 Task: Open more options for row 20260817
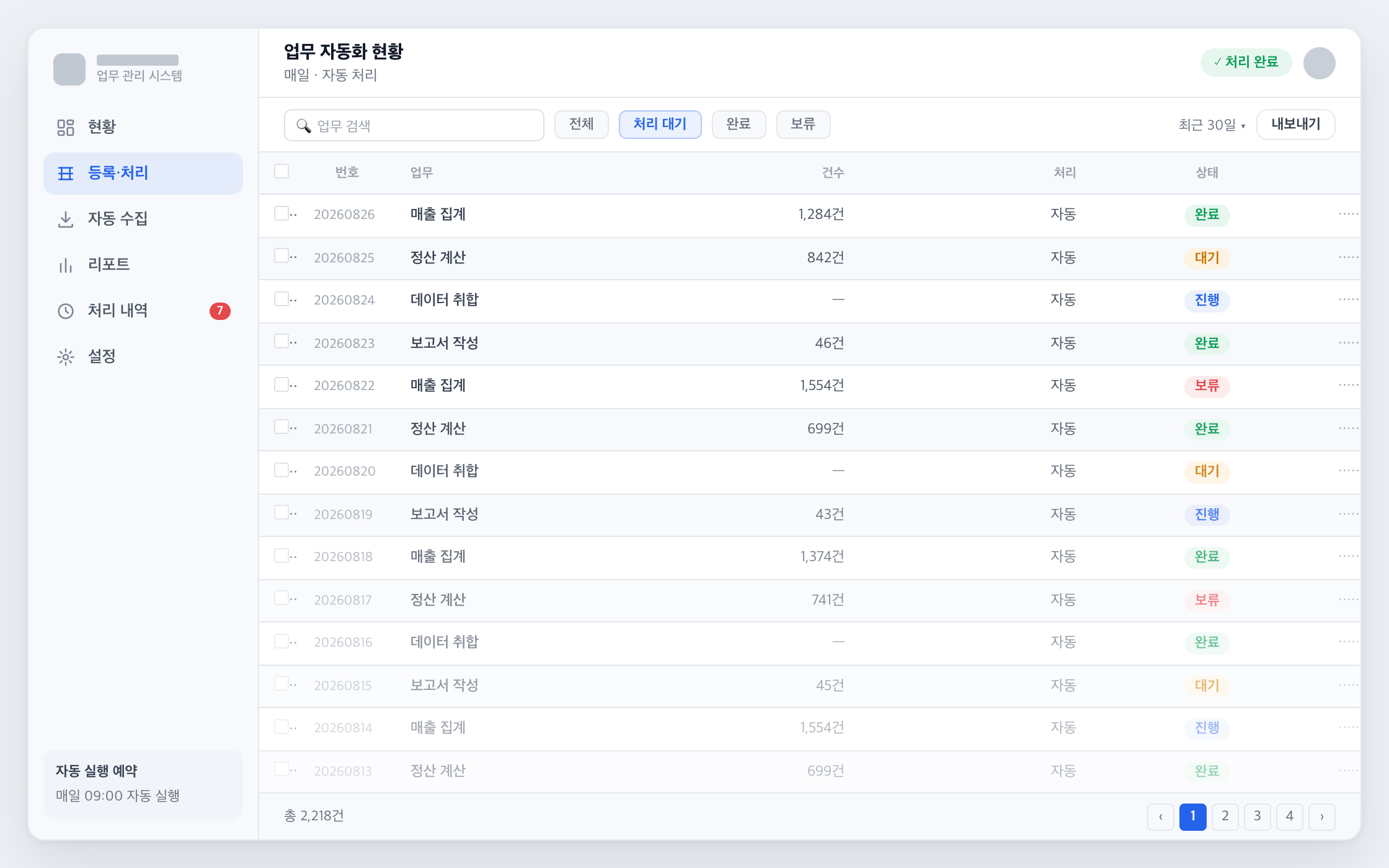[1349, 600]
